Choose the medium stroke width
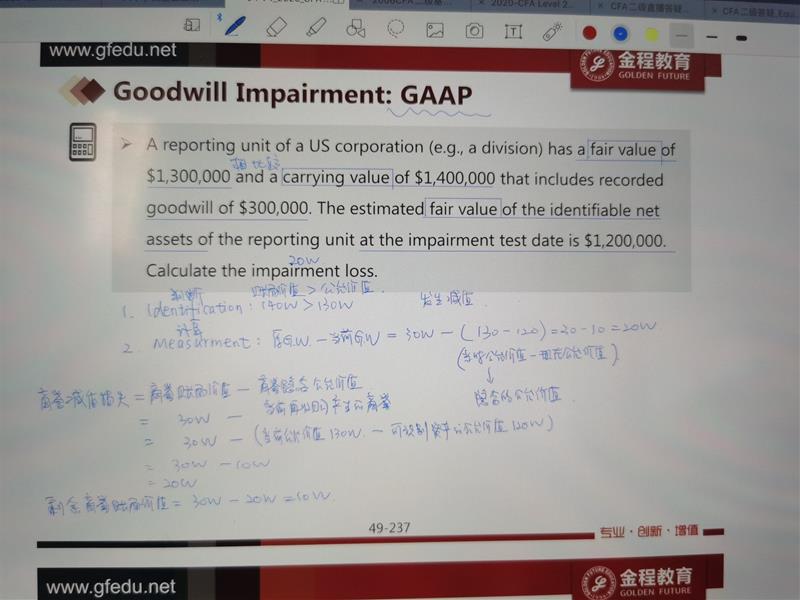The height and width of the screenshot is (600, 800). (712, 37)
